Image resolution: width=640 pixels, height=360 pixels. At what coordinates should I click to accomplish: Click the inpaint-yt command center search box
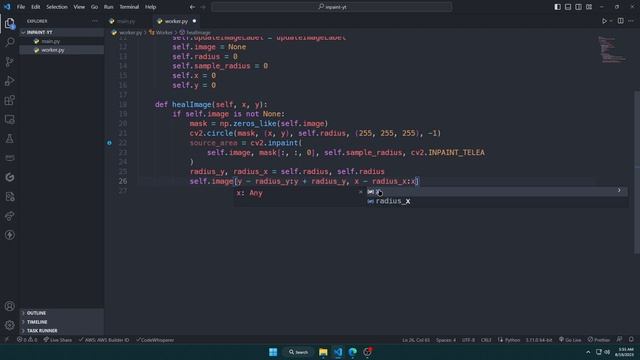332,7
